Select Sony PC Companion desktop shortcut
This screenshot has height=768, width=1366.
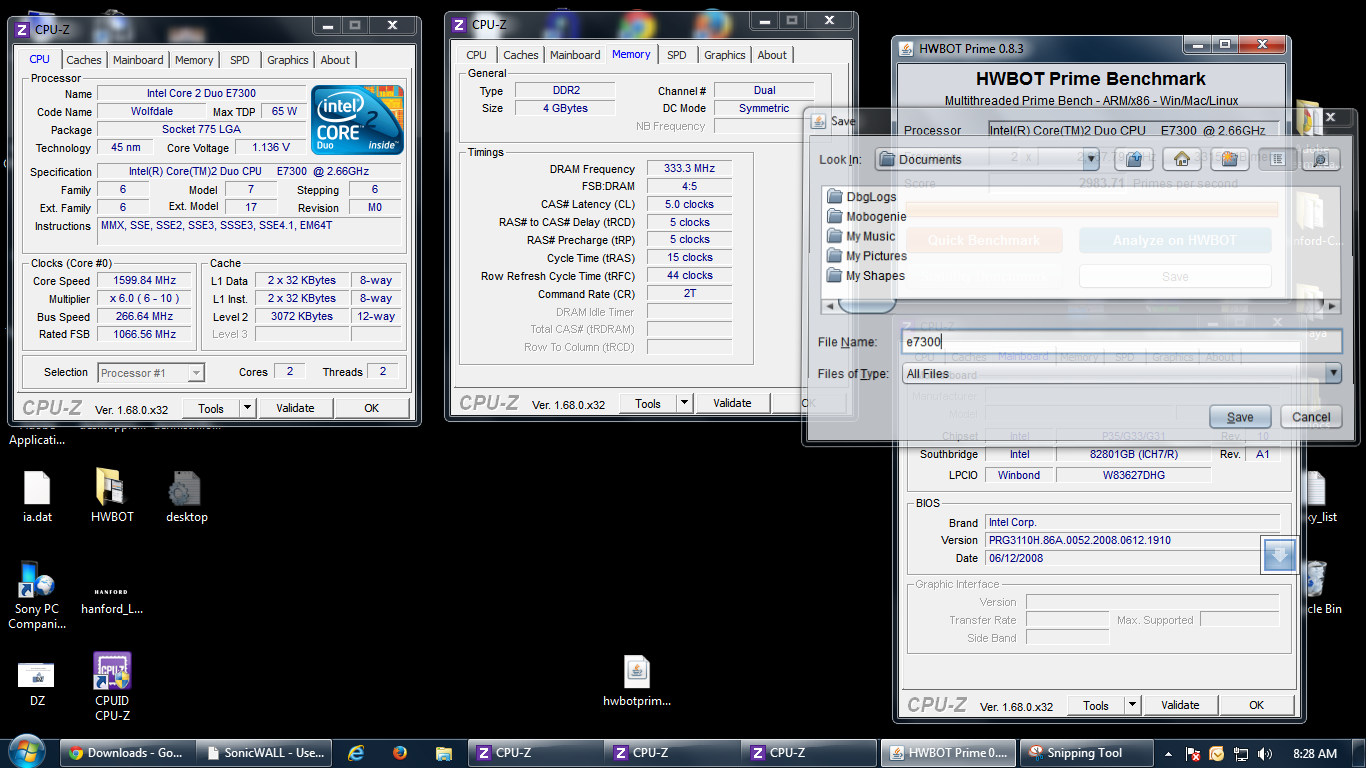tap(37, 596)
